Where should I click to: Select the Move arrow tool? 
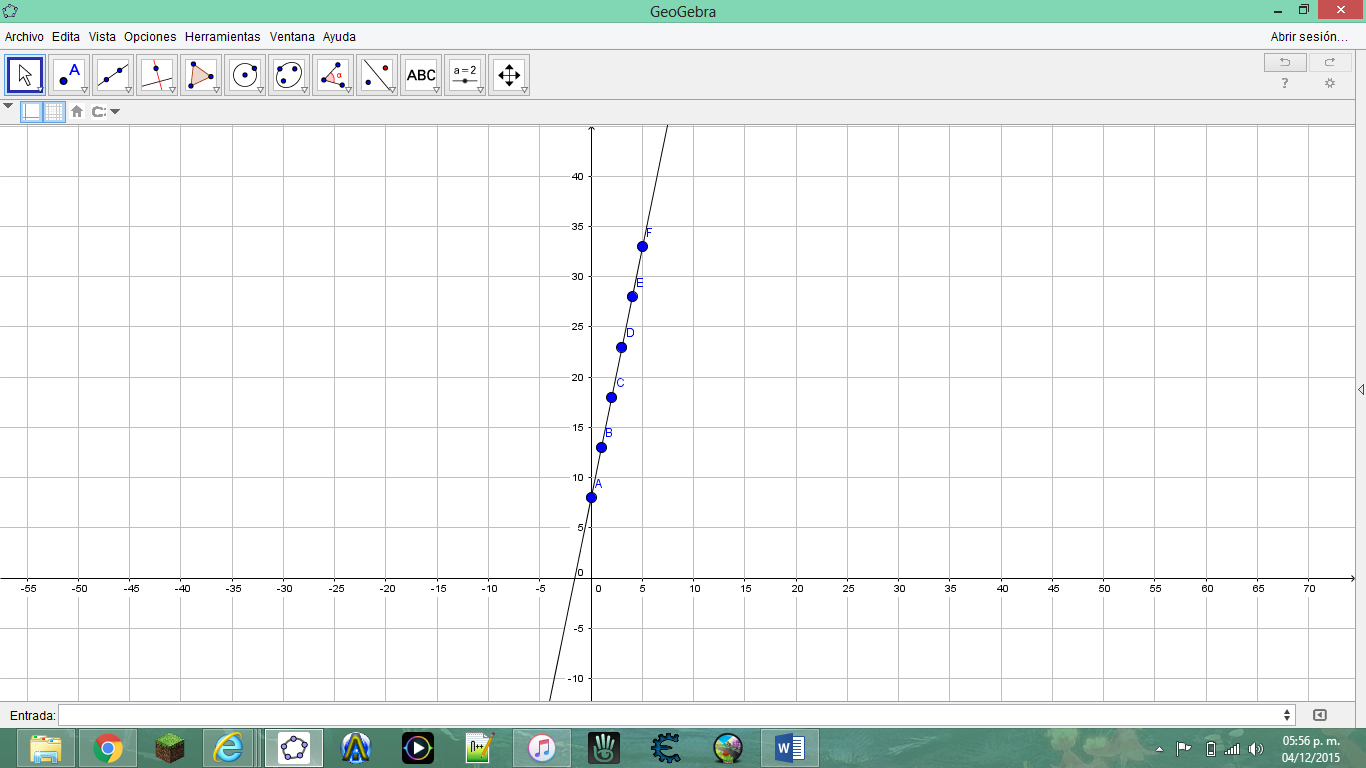pyautogui.click(x=25, y=75)
